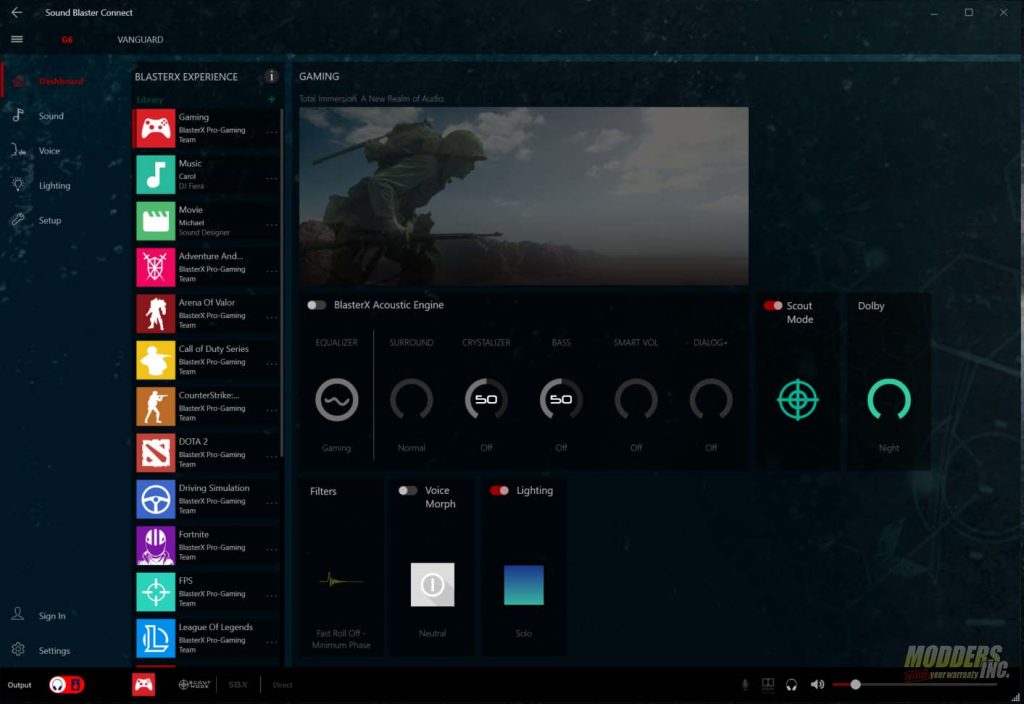Enable the Voice Morph toggle

click(x=408, y=490)
